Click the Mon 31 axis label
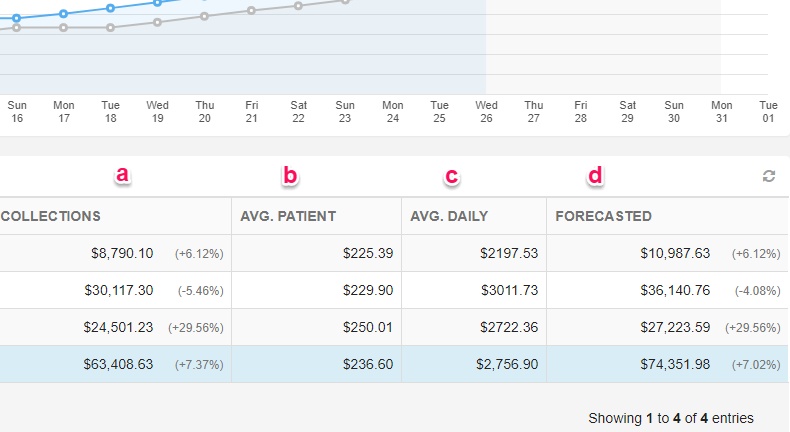 pos(721,111)
